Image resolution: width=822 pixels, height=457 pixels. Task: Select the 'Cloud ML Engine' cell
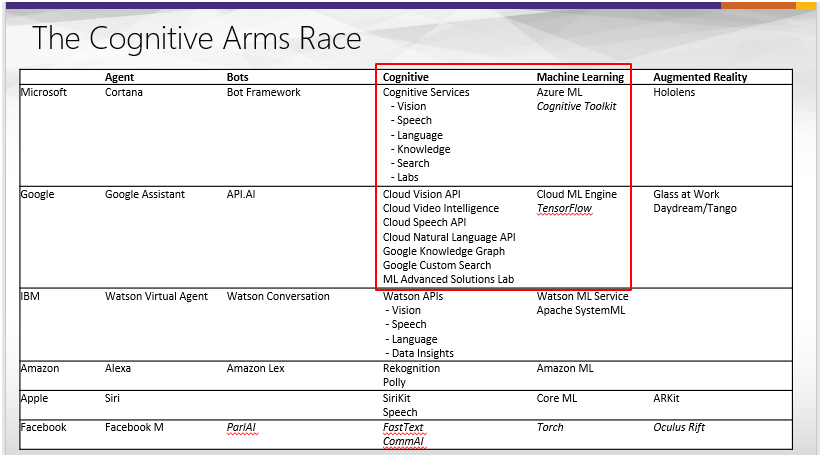[577, 194]
